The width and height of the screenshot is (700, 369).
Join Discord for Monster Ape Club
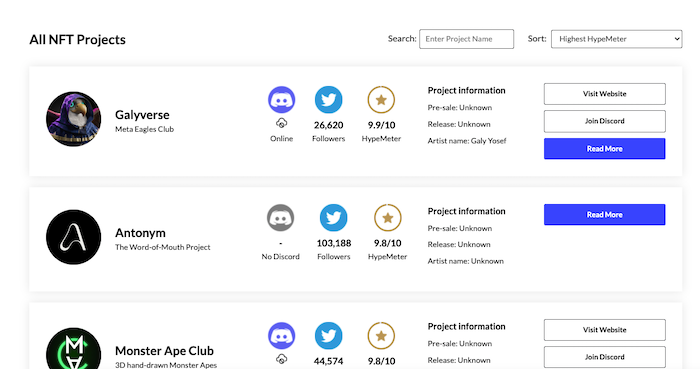point(604,357)
